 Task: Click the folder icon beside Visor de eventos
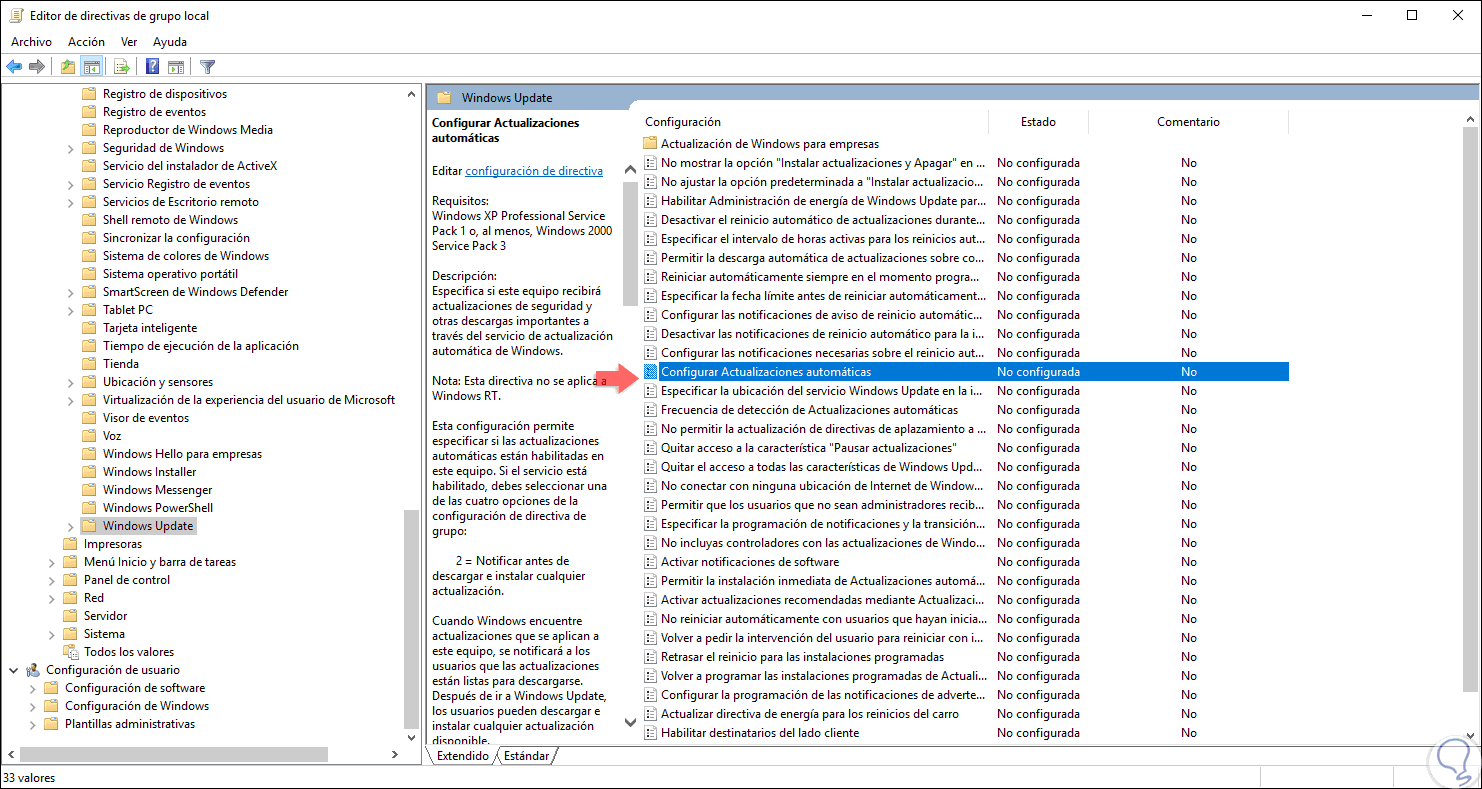[x=89, y=418]
